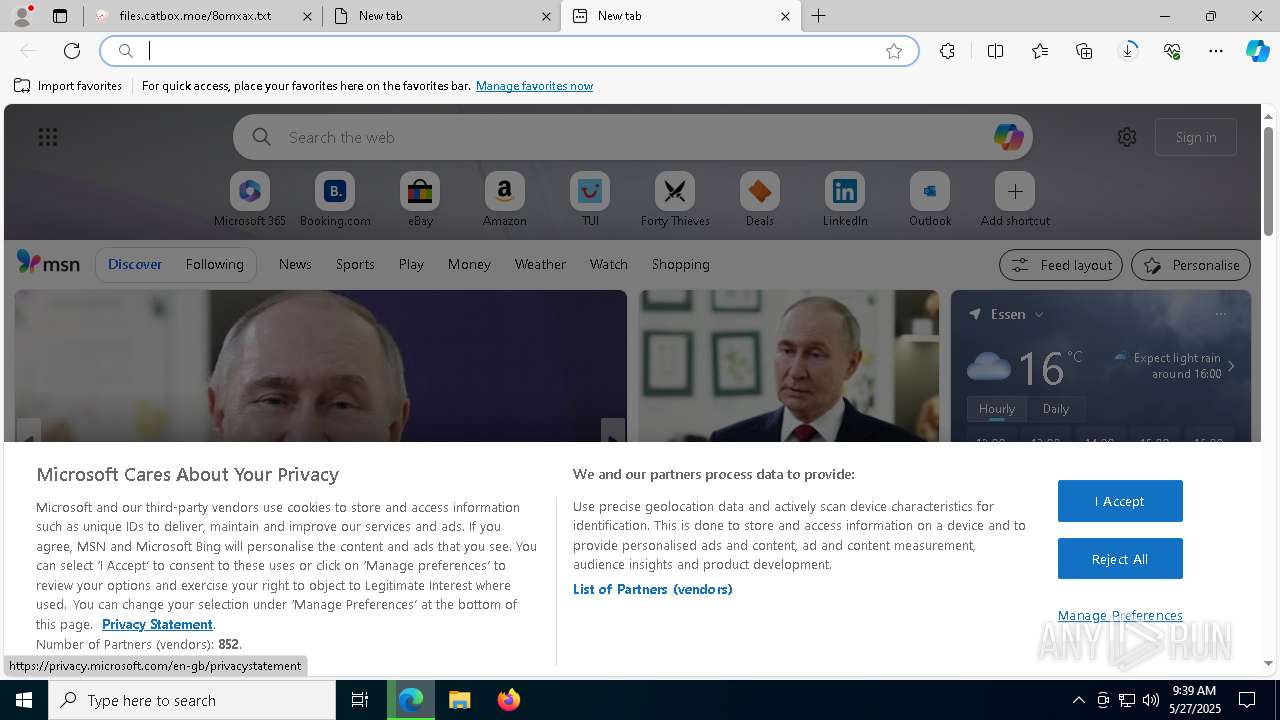Expand the light rain forecast chevron

point(1231,366)
